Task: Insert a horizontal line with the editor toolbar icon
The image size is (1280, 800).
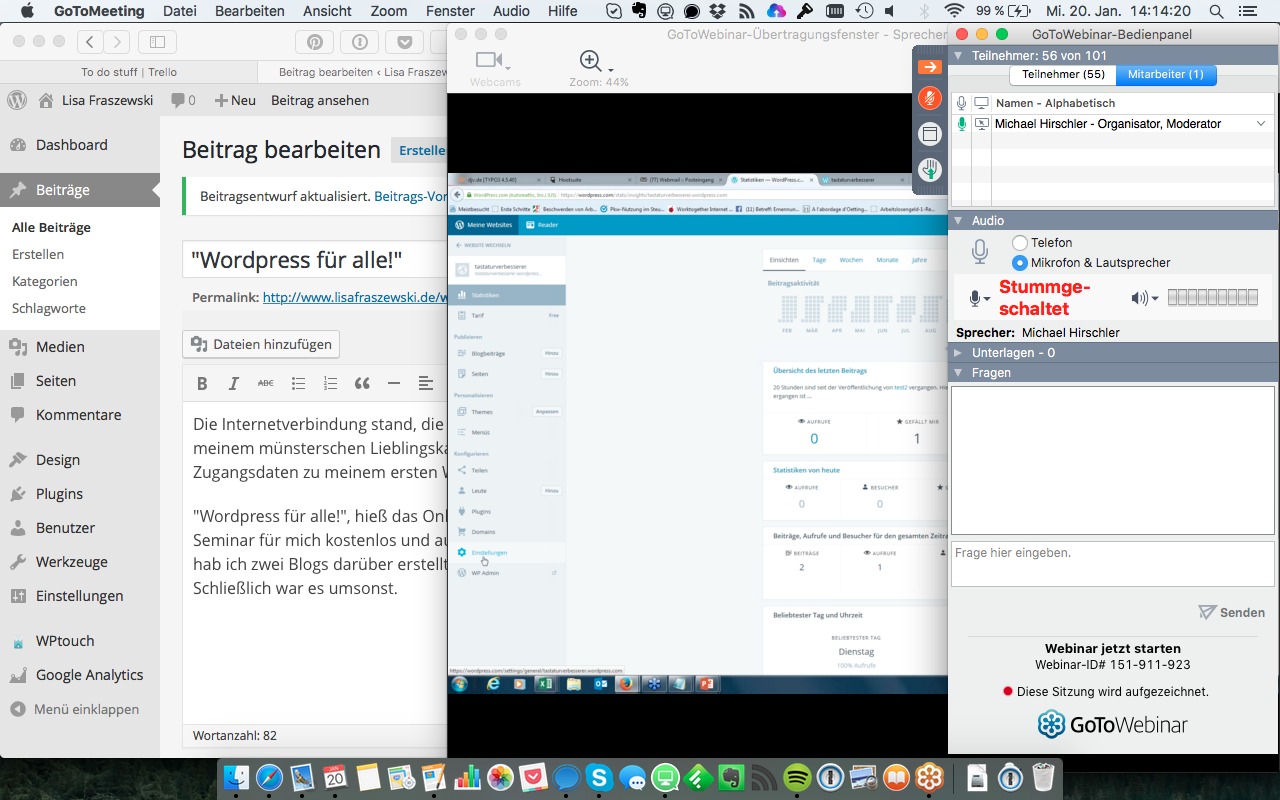Action: (394, 383)
